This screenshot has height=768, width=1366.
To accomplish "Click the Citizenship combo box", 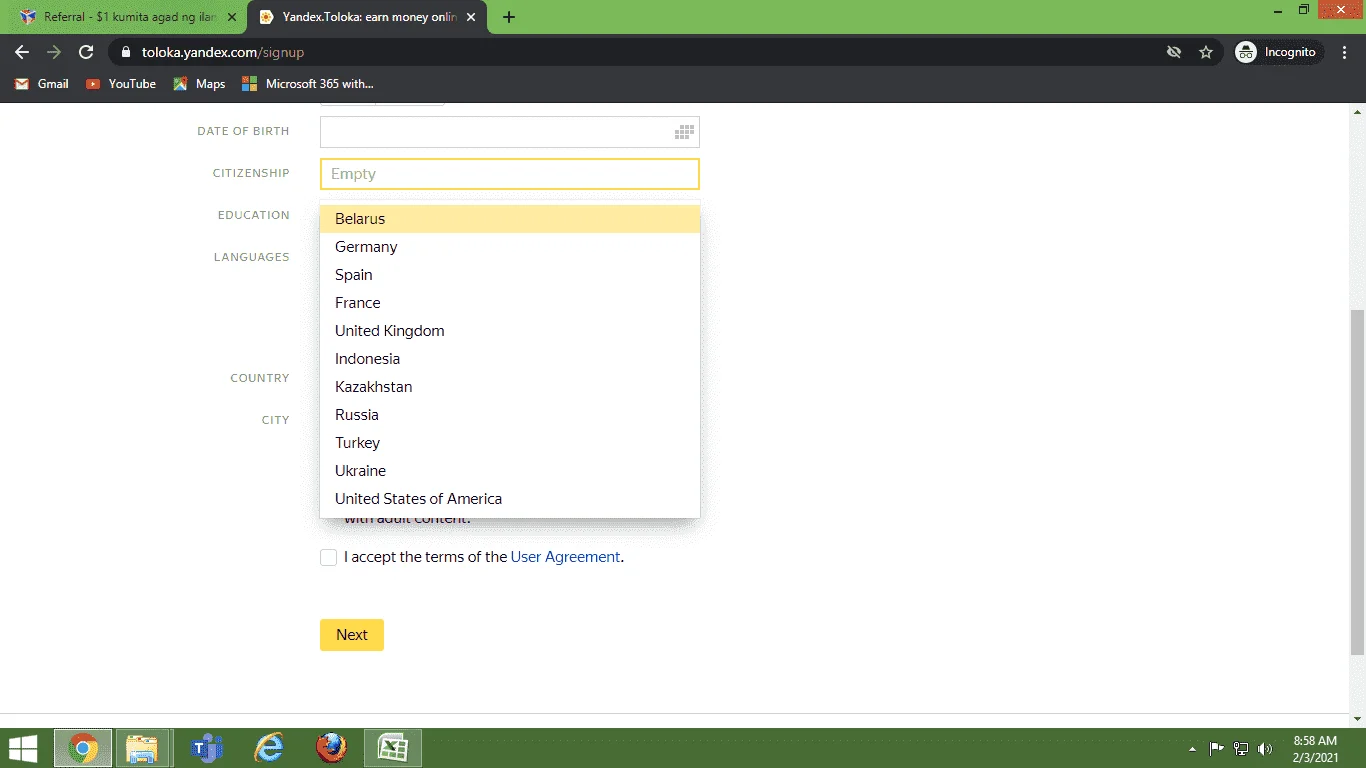I will 510,174.
